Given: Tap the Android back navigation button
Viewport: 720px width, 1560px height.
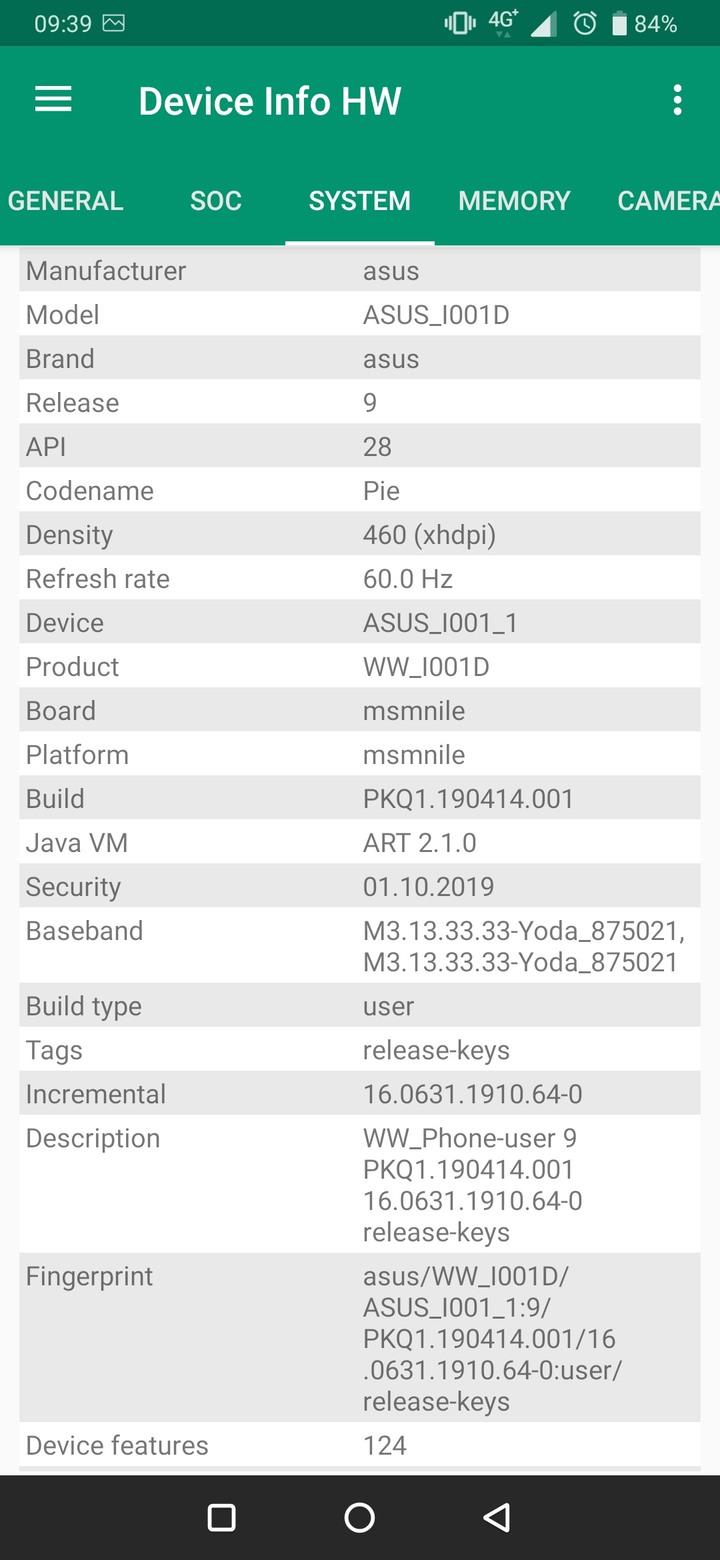Looking at the screenshot, I should pos(497,1517).
